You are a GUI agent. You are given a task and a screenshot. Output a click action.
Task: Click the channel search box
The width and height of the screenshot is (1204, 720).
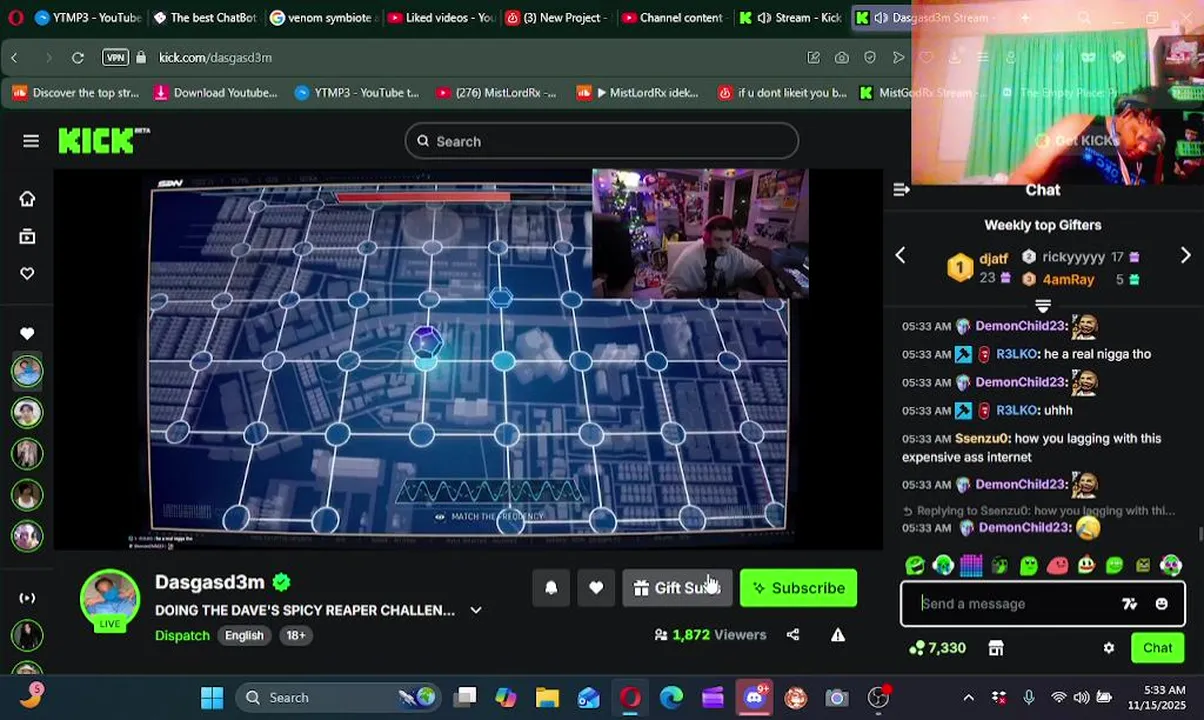click(x=601, y=141)
